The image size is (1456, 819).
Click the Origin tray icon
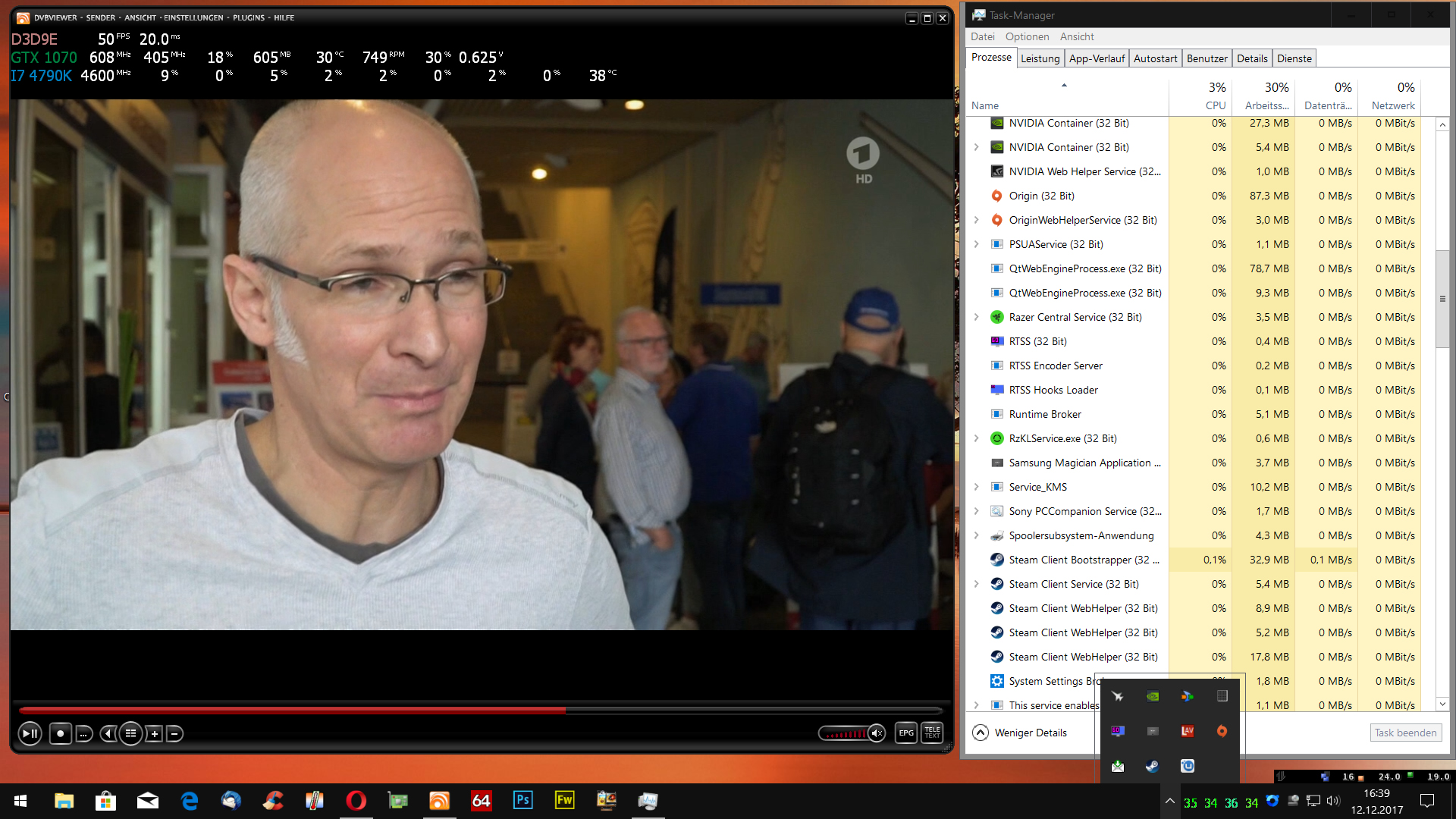click(1222, 731)
